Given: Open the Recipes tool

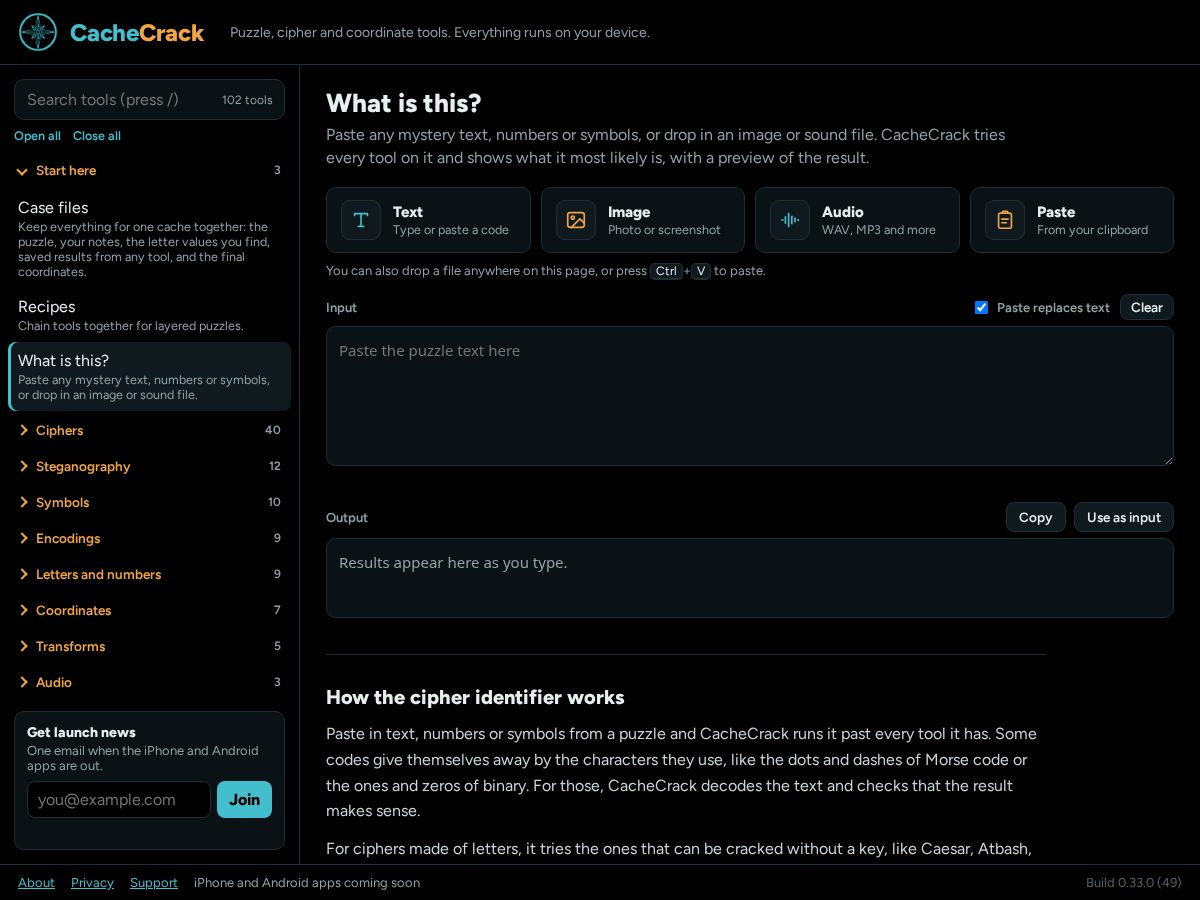Looking at the screenshot, I should tap(149, 315).
